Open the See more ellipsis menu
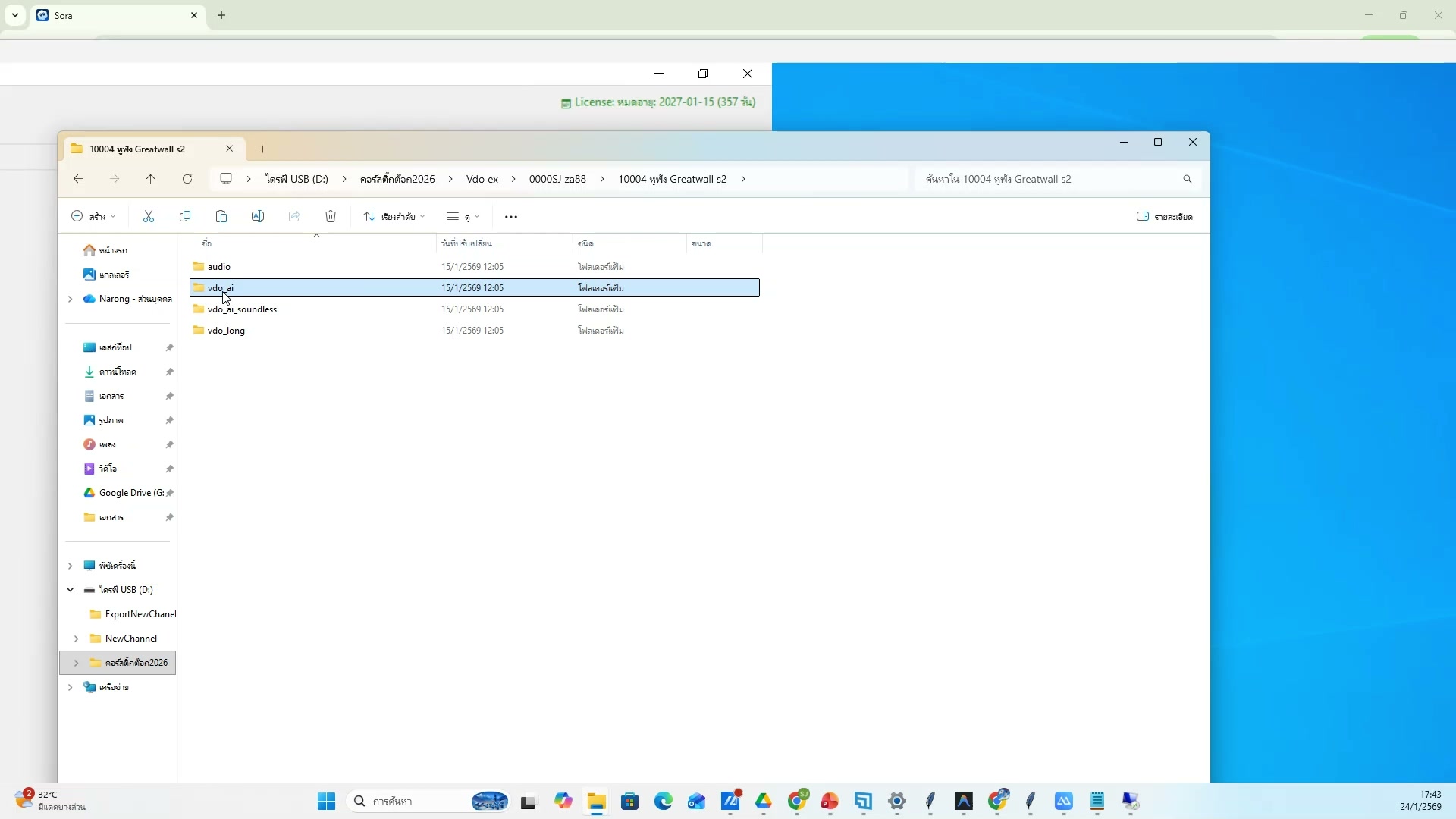Viewport: 1456px width, 819px height. coord(512,216)
